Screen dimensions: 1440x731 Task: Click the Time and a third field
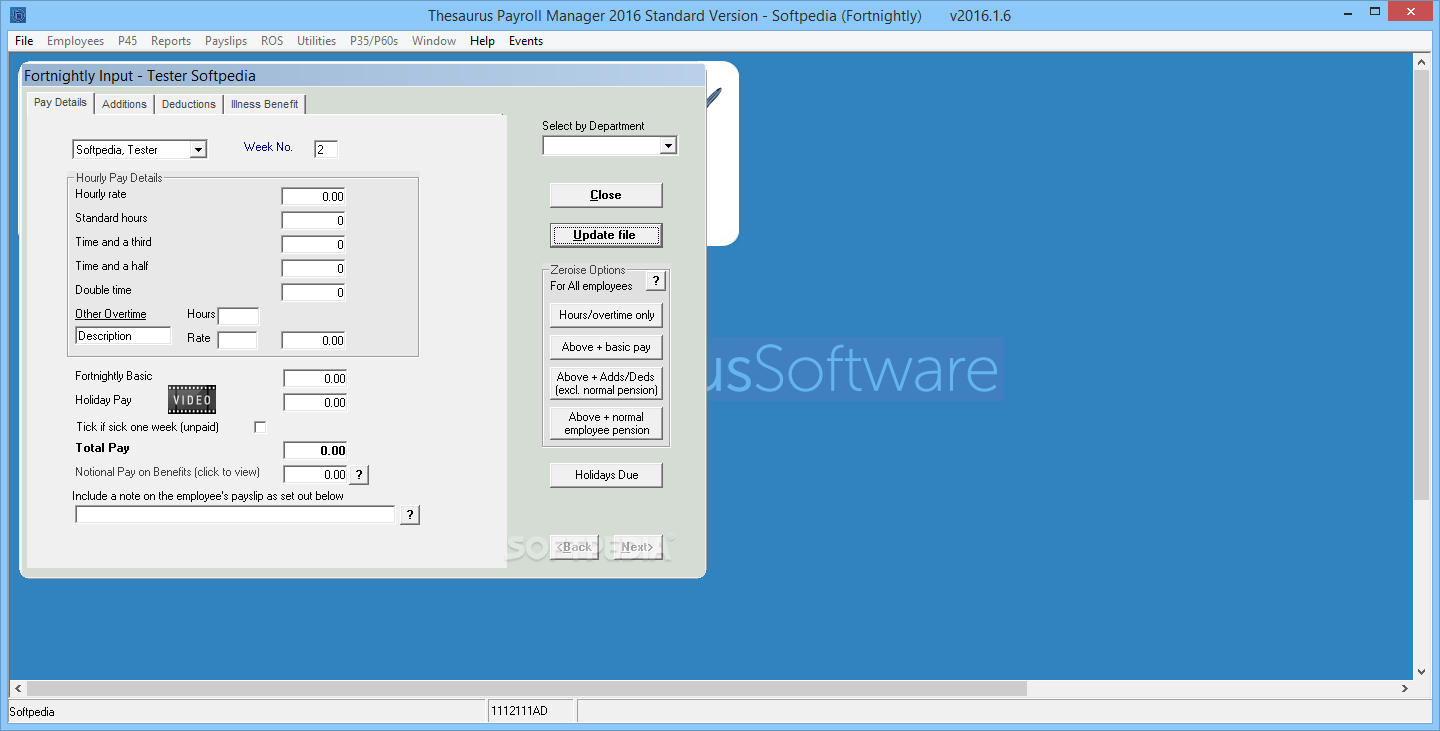point(313,245)
